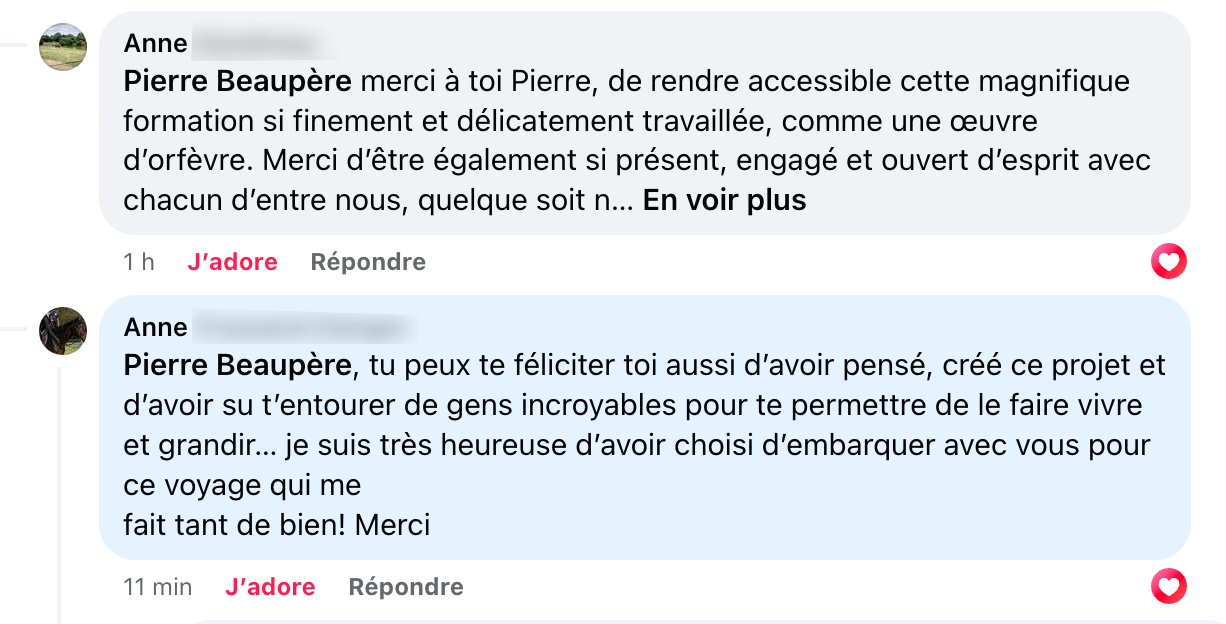The image size is (1226, 624).
Task: Reply to the comment posted 1 h ago
Action: (368, 262)
